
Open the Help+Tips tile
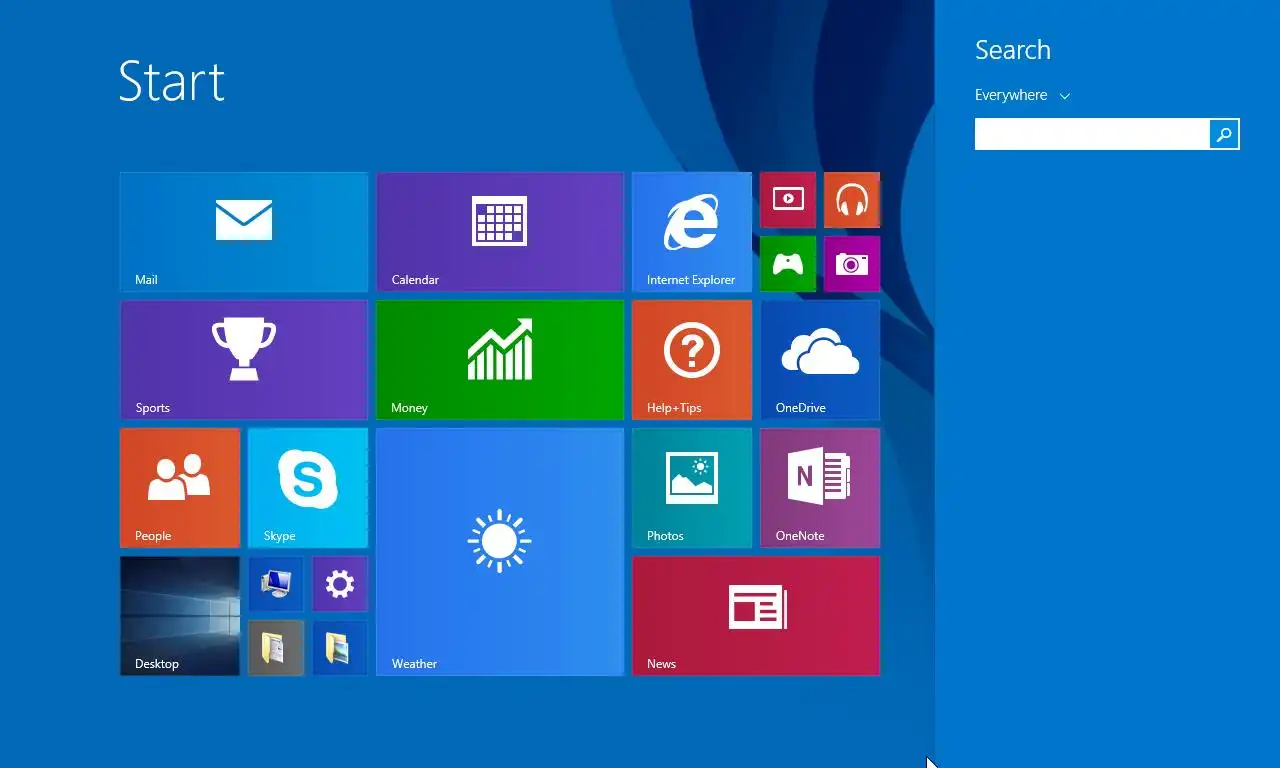coord(692,360)
